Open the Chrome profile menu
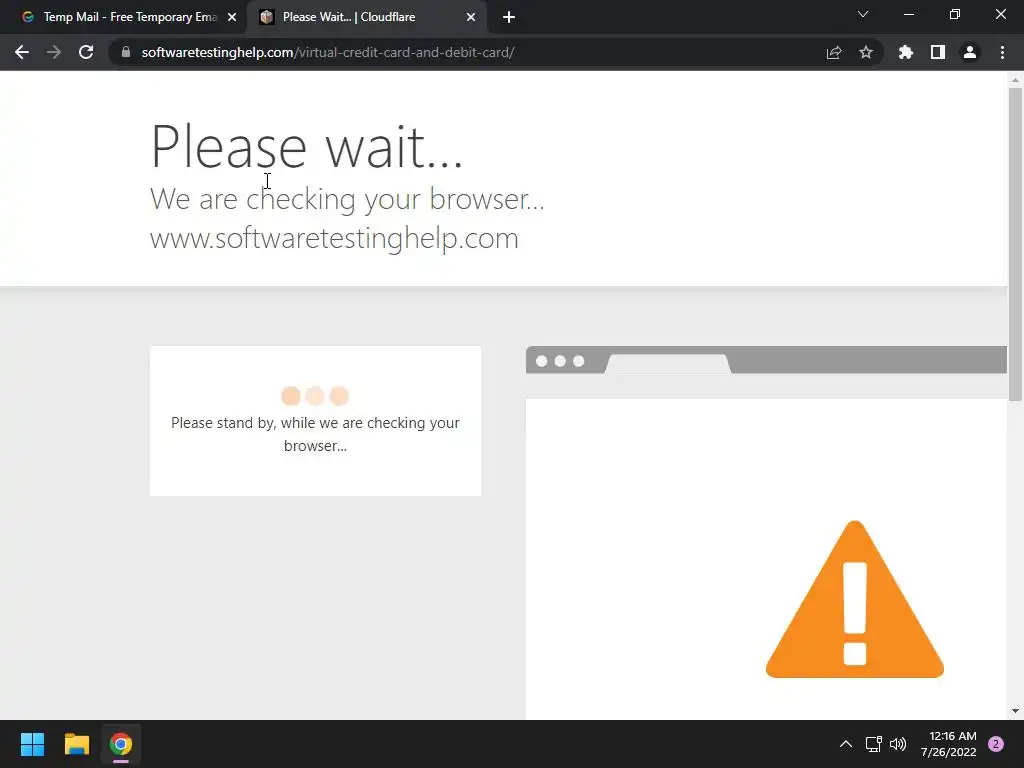This screenshot has height=768, width=1024. coord(970,52)
